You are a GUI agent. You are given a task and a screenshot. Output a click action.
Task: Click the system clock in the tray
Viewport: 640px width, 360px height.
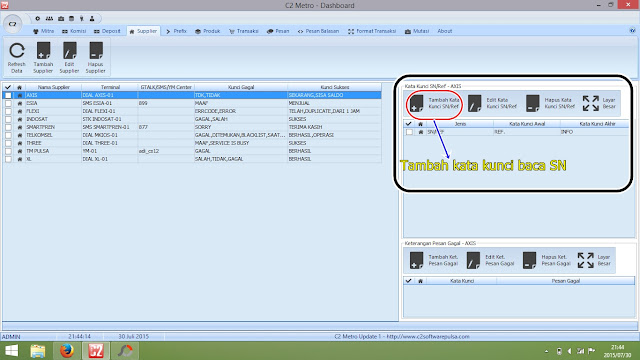618,351
